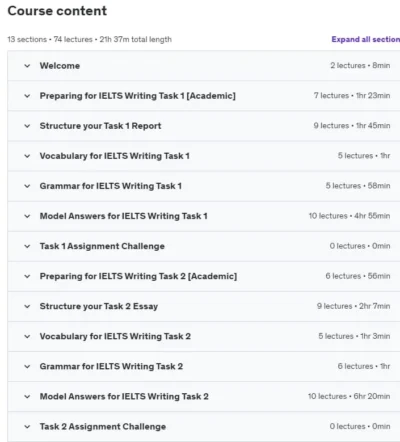This screenshot has height=442, width=400.
Task: Expand Preparing for IELTS Writing Task 1 chevron
Action: click(27, 96)
